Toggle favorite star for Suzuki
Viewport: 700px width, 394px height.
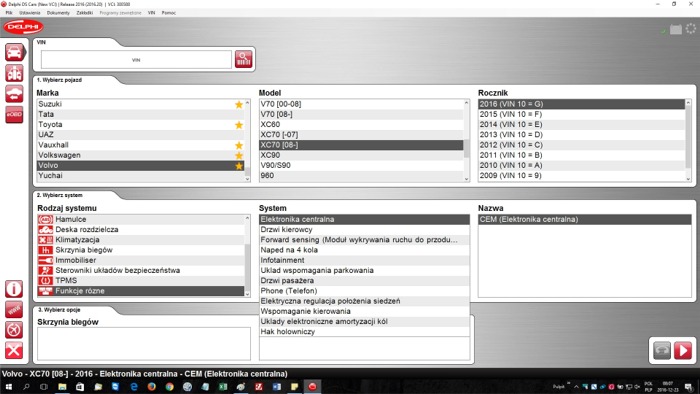(x=239, y=104)
